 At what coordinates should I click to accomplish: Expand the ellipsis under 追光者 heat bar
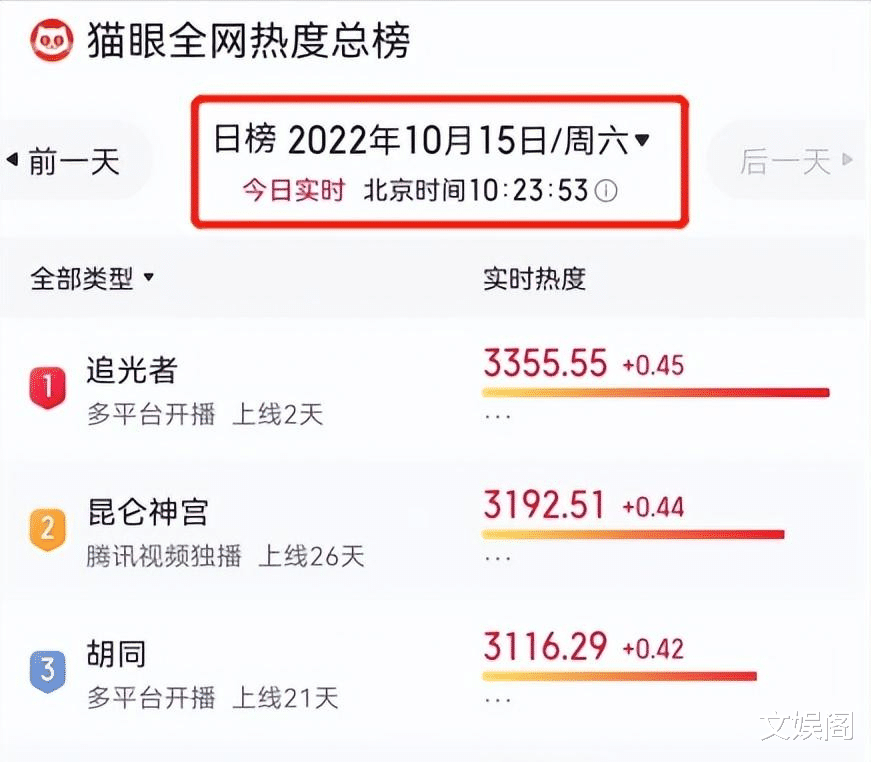coord(498,417)
